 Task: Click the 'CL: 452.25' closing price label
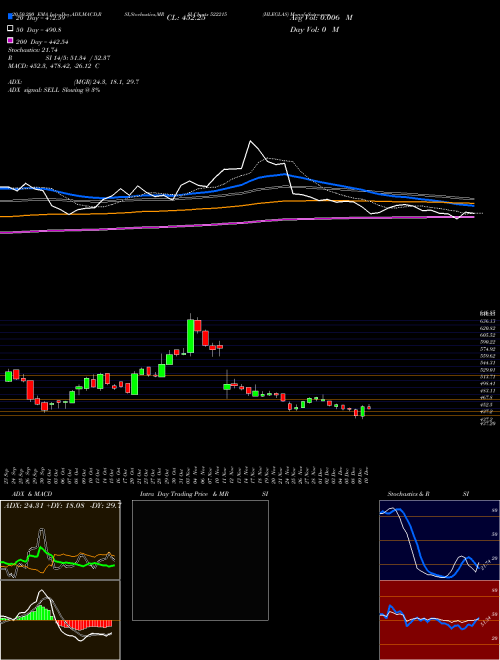coord(186,18)
